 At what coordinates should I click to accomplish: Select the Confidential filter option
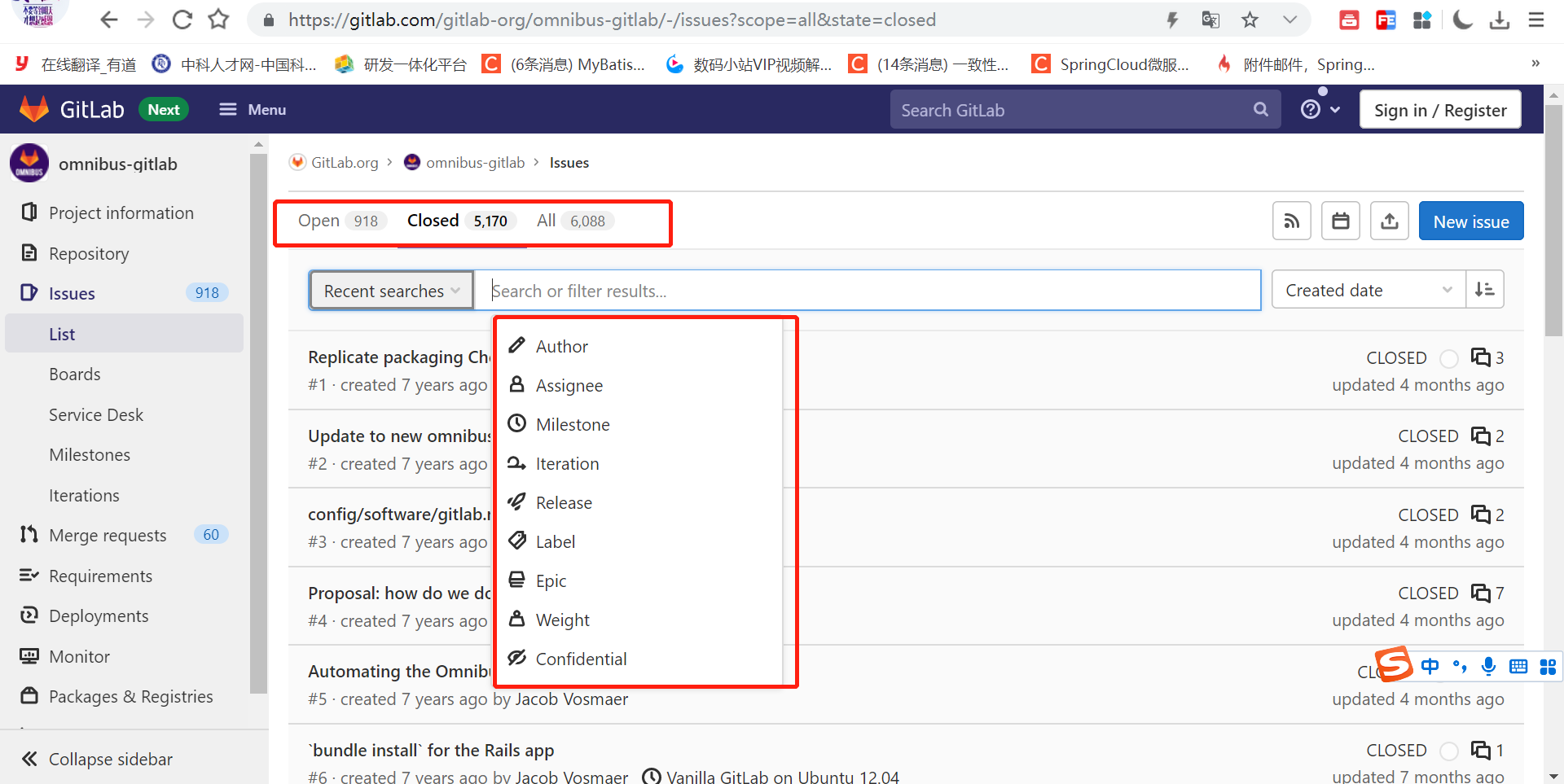click(x=639, y=659)
